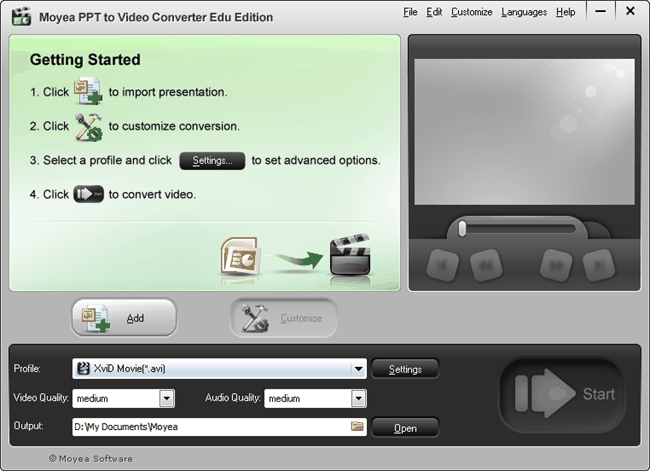Click the rewind control in preview
The image size is (650, 471).
pos(484,265)
